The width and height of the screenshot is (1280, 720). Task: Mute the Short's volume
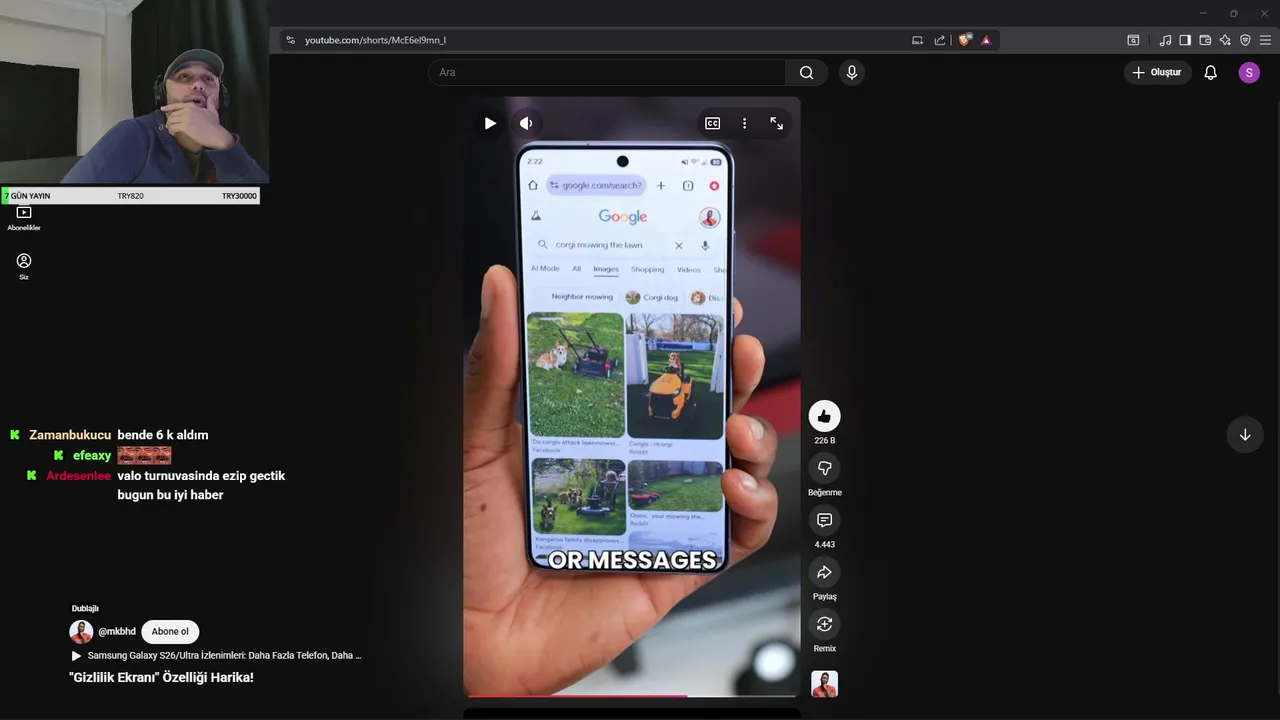pos(526,123)
